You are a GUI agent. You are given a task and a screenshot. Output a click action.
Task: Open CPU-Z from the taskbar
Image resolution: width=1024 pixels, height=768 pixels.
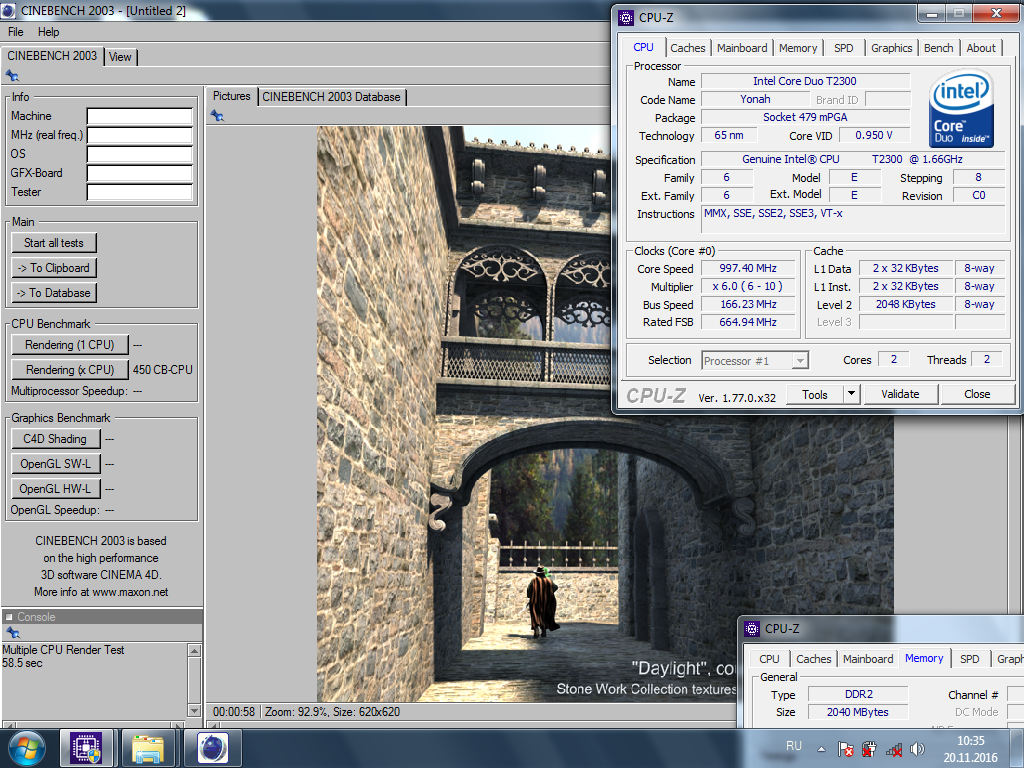click(x=86, y=748)
